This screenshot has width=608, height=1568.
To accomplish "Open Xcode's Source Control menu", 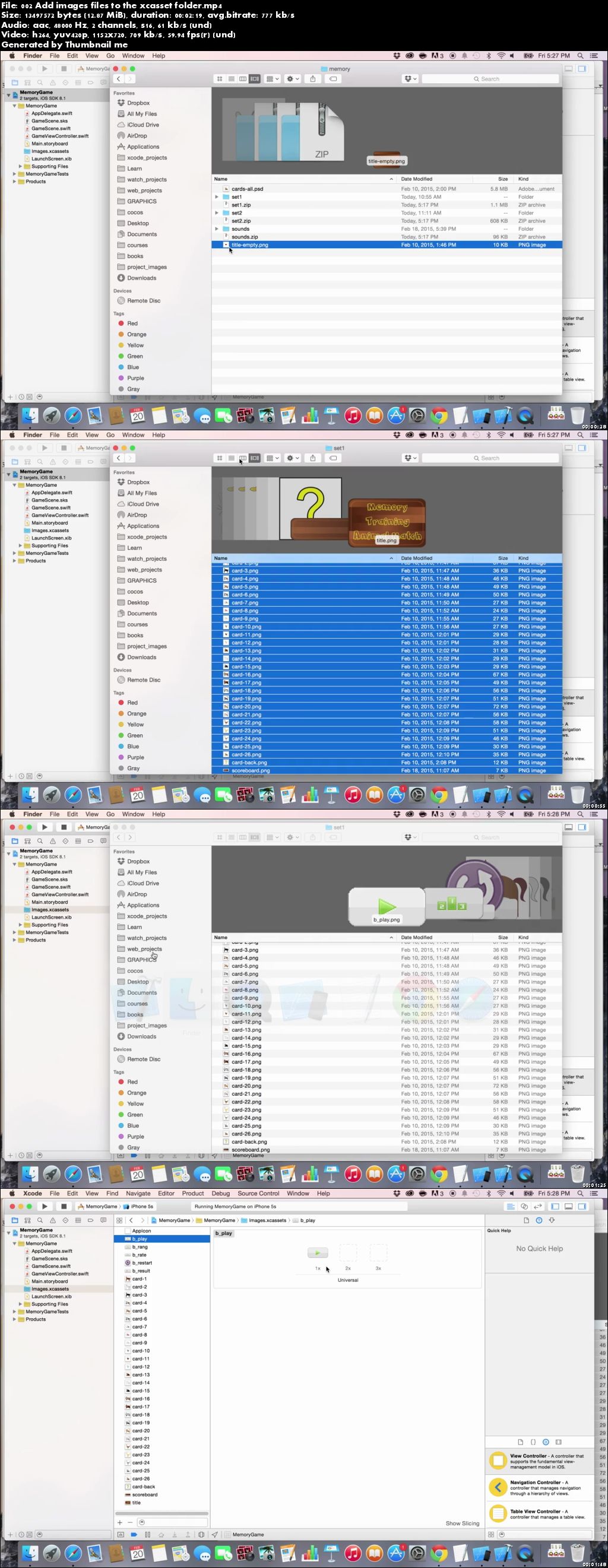I will pyautogui.click(x=258, y=1193).
